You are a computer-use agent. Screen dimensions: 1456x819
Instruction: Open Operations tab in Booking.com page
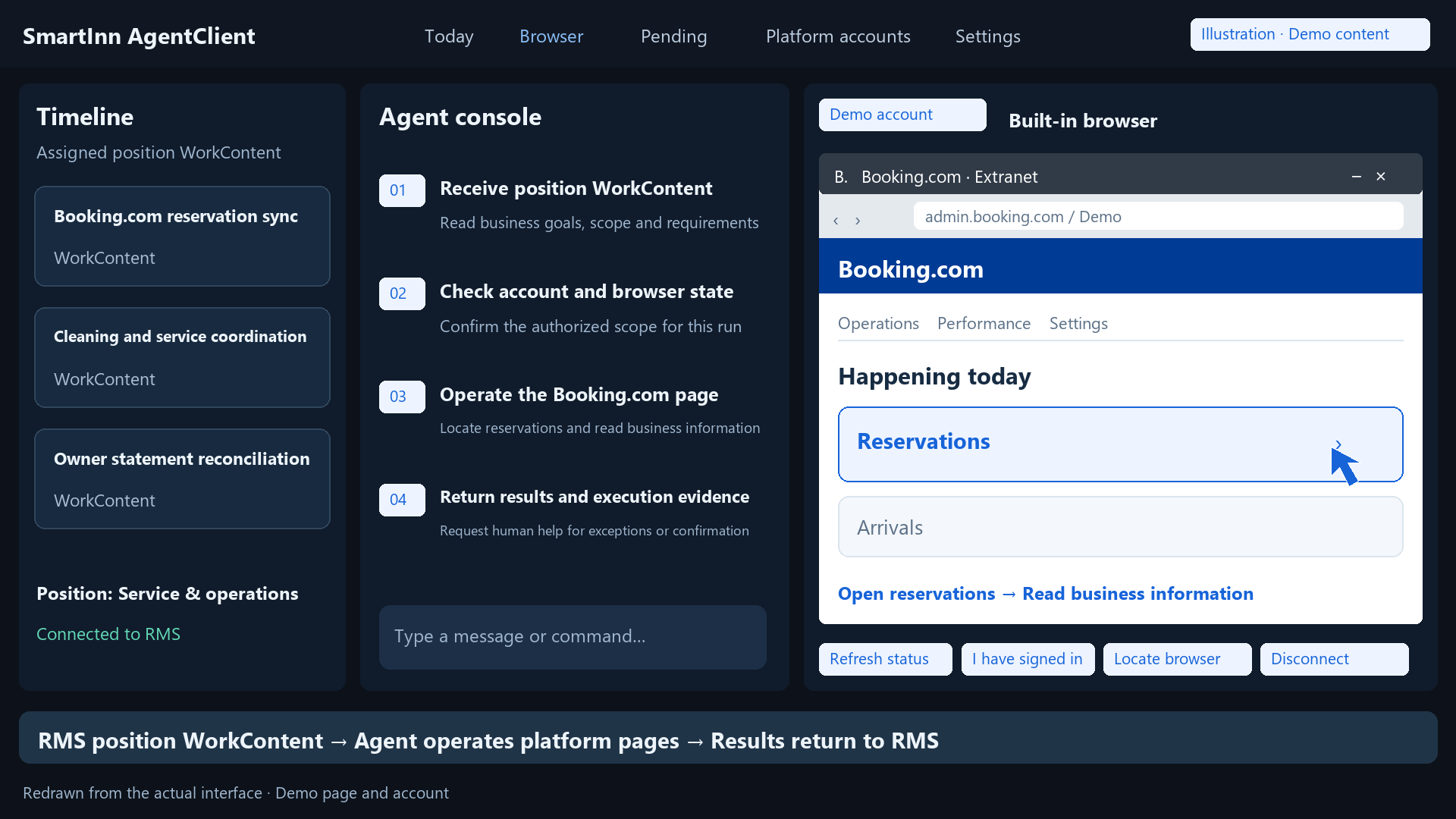878,324
